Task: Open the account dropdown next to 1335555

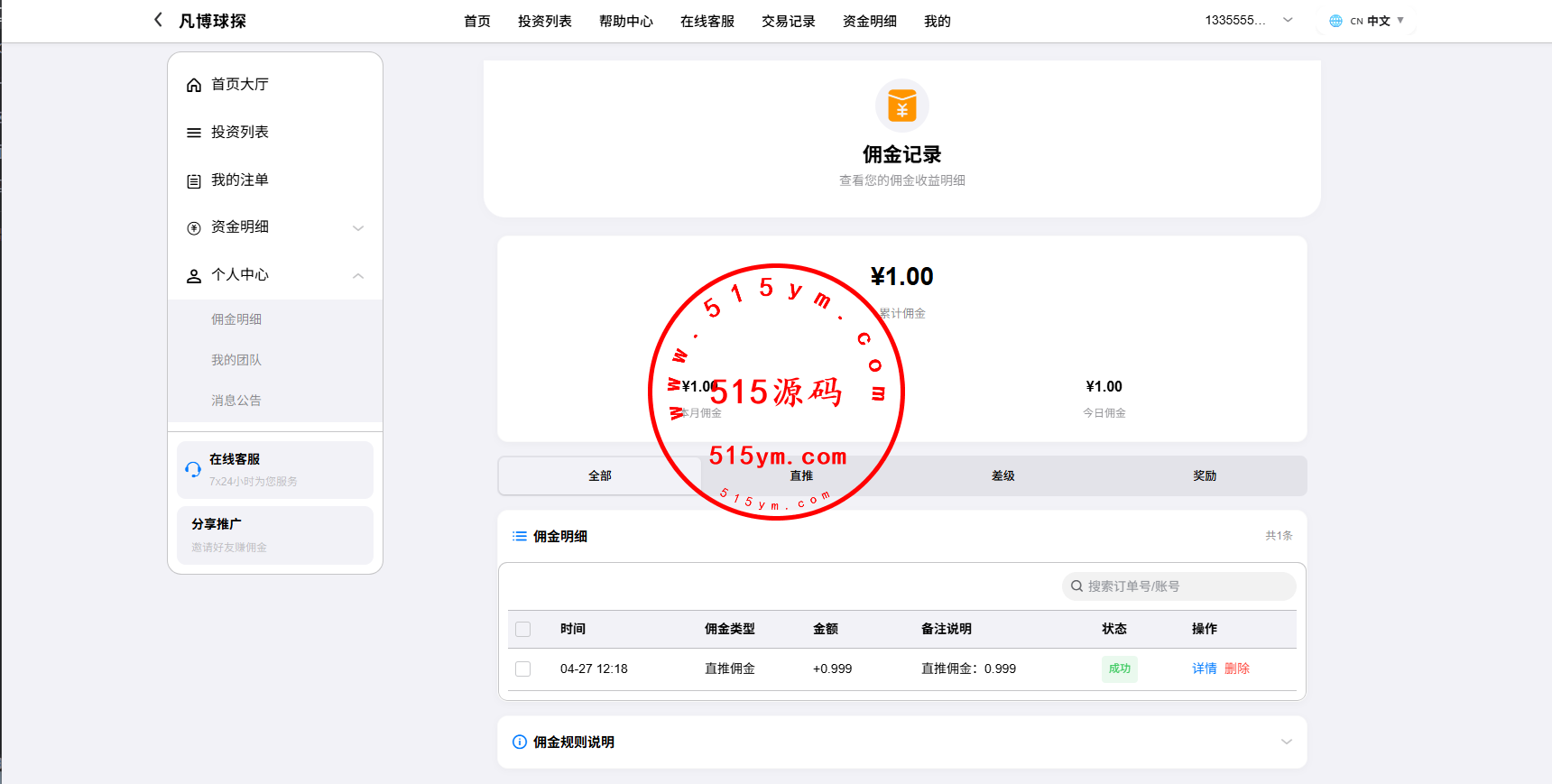Action: coord(1288,20)
